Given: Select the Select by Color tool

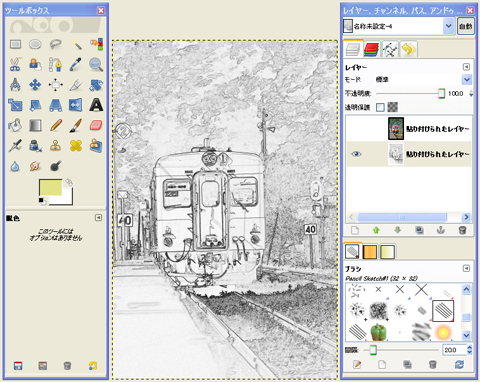Looking at the screenshot, I should pyautogui.click(x=96, y=44).
